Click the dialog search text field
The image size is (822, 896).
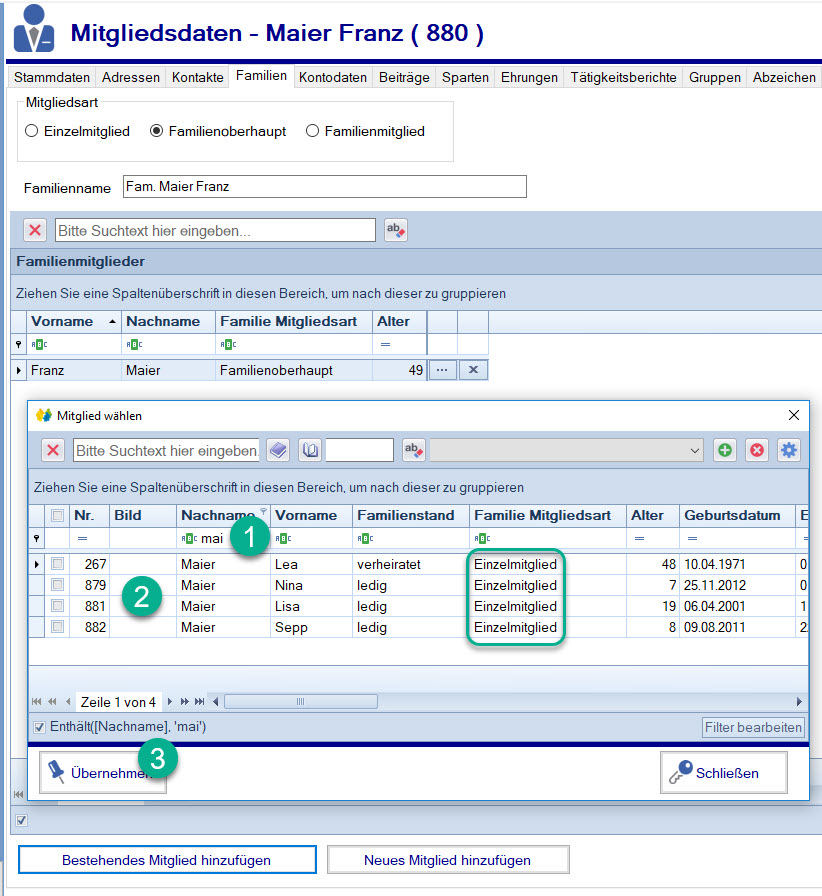click(x=166, y=450)
